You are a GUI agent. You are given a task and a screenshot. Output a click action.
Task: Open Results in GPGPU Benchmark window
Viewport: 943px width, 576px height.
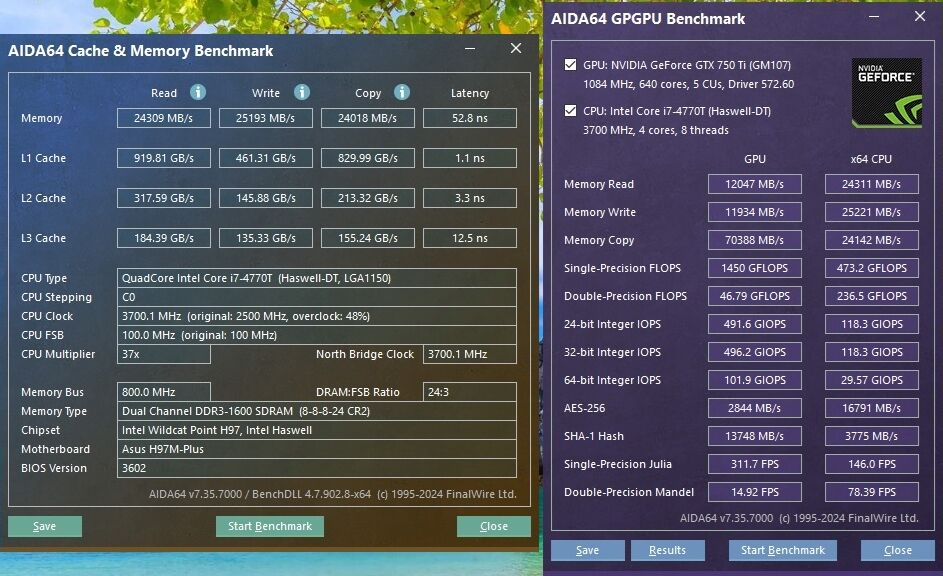pos(668,550)
